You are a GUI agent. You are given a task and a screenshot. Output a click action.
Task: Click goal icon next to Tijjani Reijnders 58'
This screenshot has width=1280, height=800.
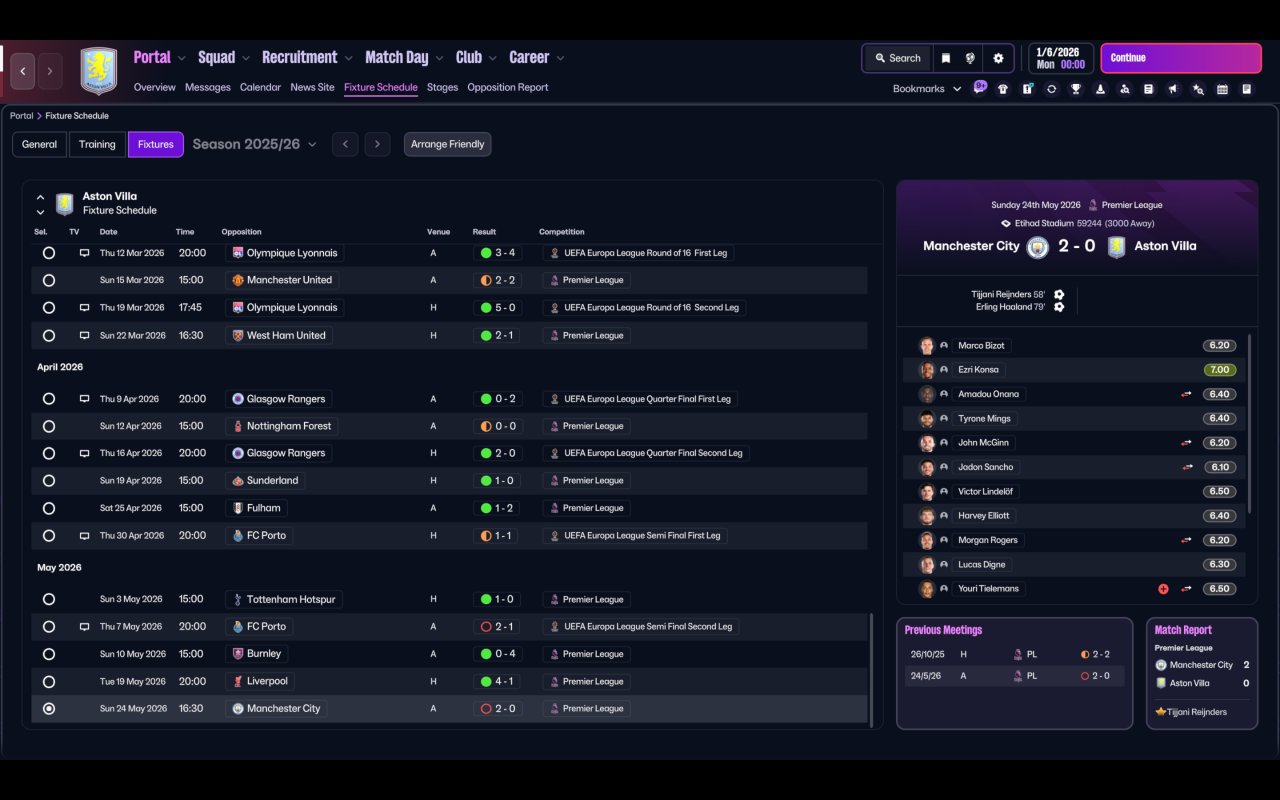[1059, 294]
